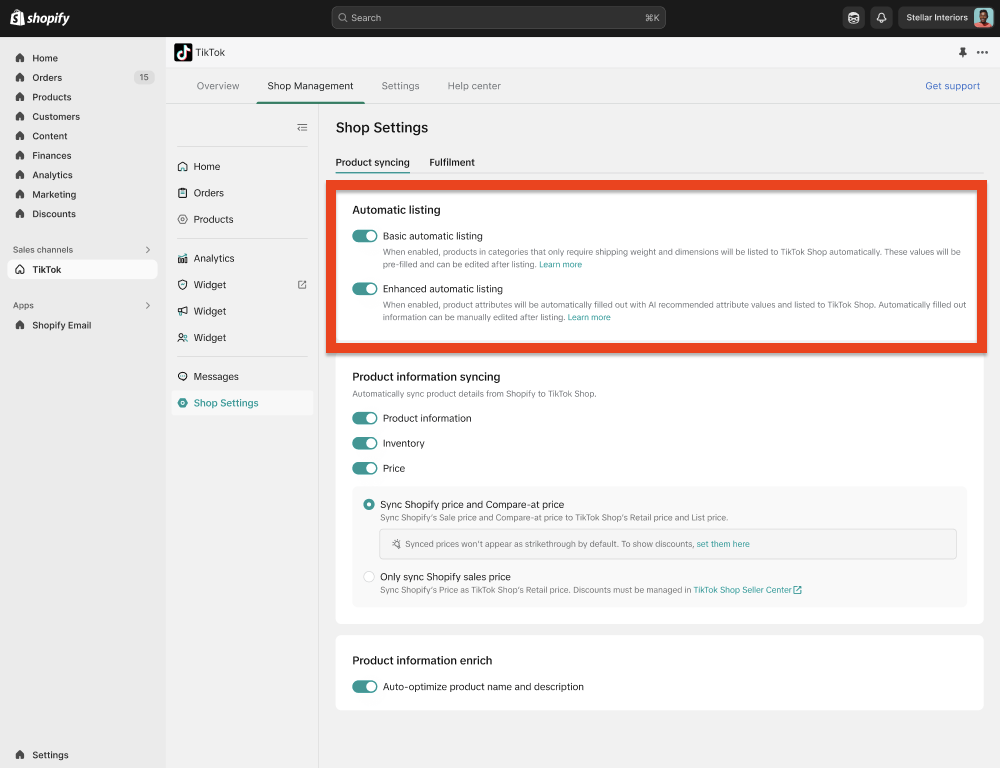This screenshot has width=1000, height=768.
Task: Click the notification bell icon
Action: tap(881, 18)
